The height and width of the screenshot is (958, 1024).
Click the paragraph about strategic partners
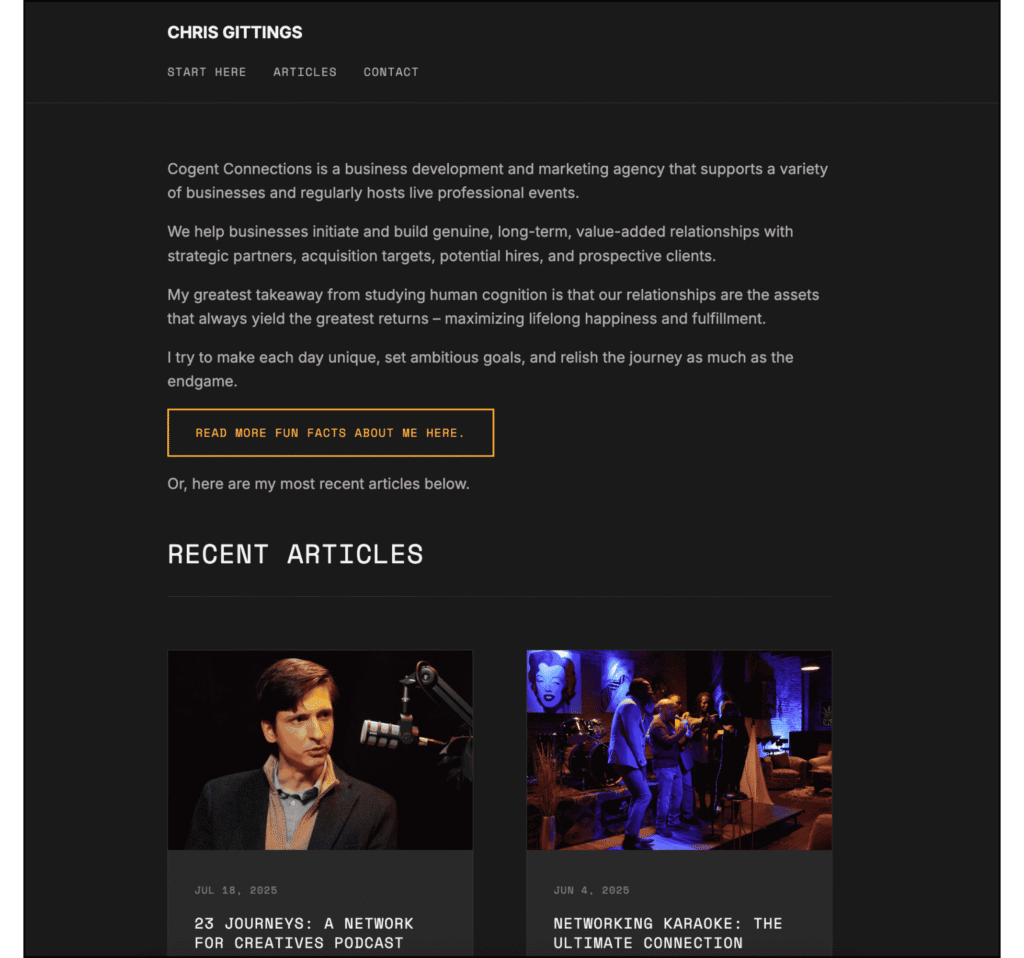tap(480, 244)
